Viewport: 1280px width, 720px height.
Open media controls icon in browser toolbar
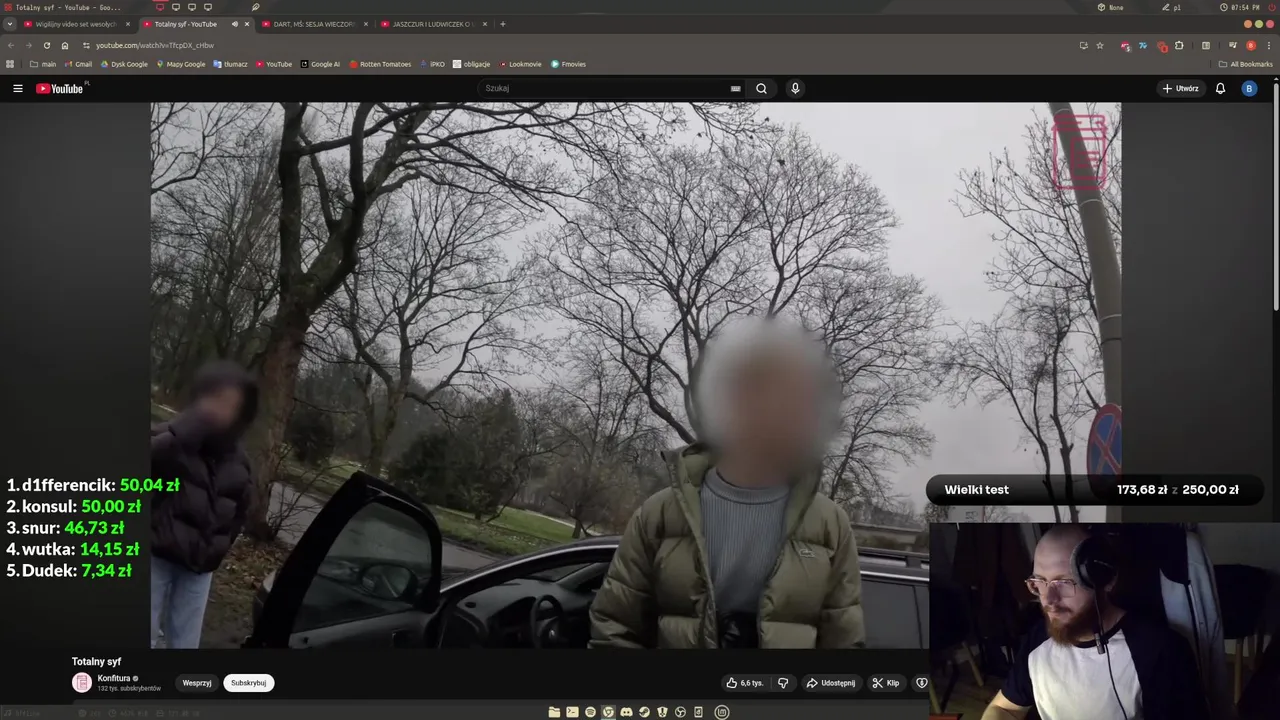click(x=1233, y=45)
